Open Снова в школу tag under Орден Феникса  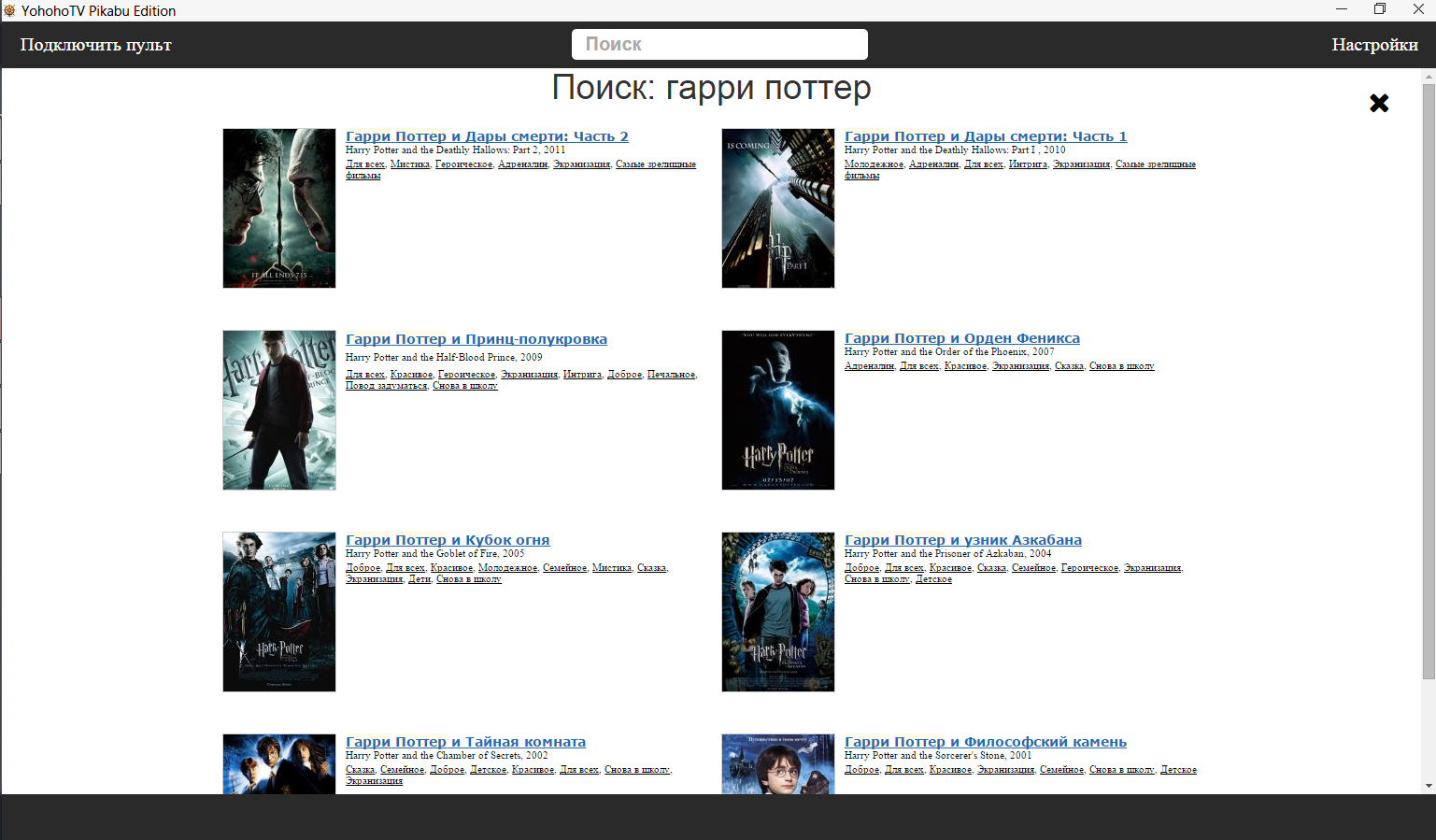click(1121, 366)
